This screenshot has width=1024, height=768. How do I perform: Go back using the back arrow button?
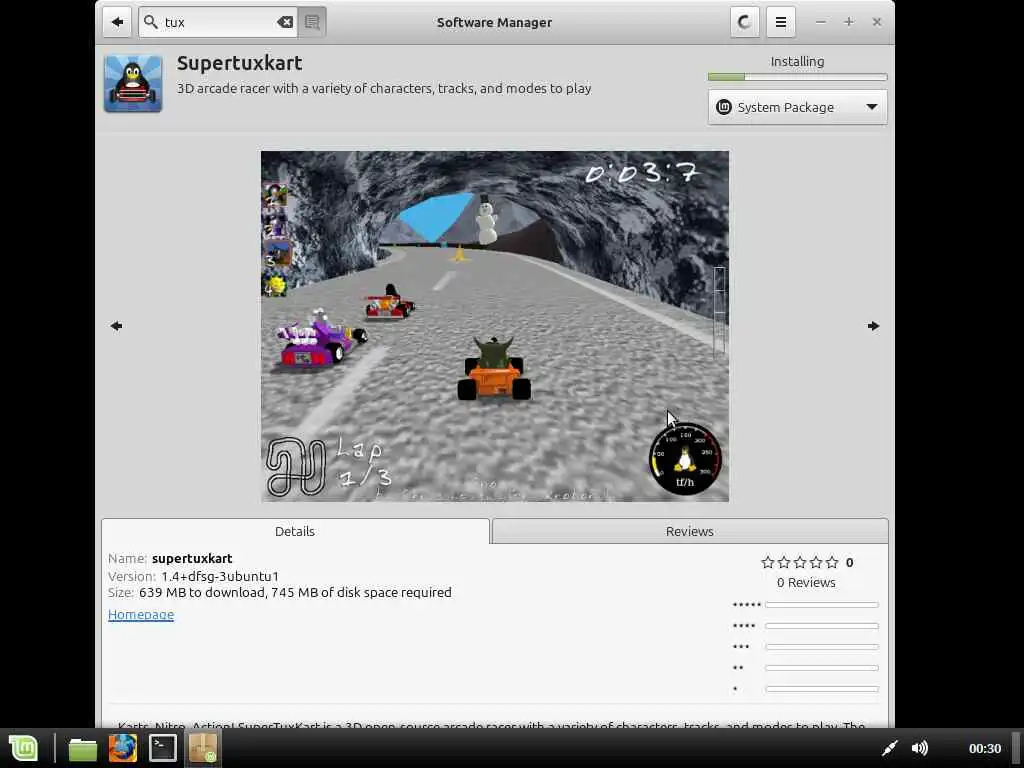(x=117, y=22)
